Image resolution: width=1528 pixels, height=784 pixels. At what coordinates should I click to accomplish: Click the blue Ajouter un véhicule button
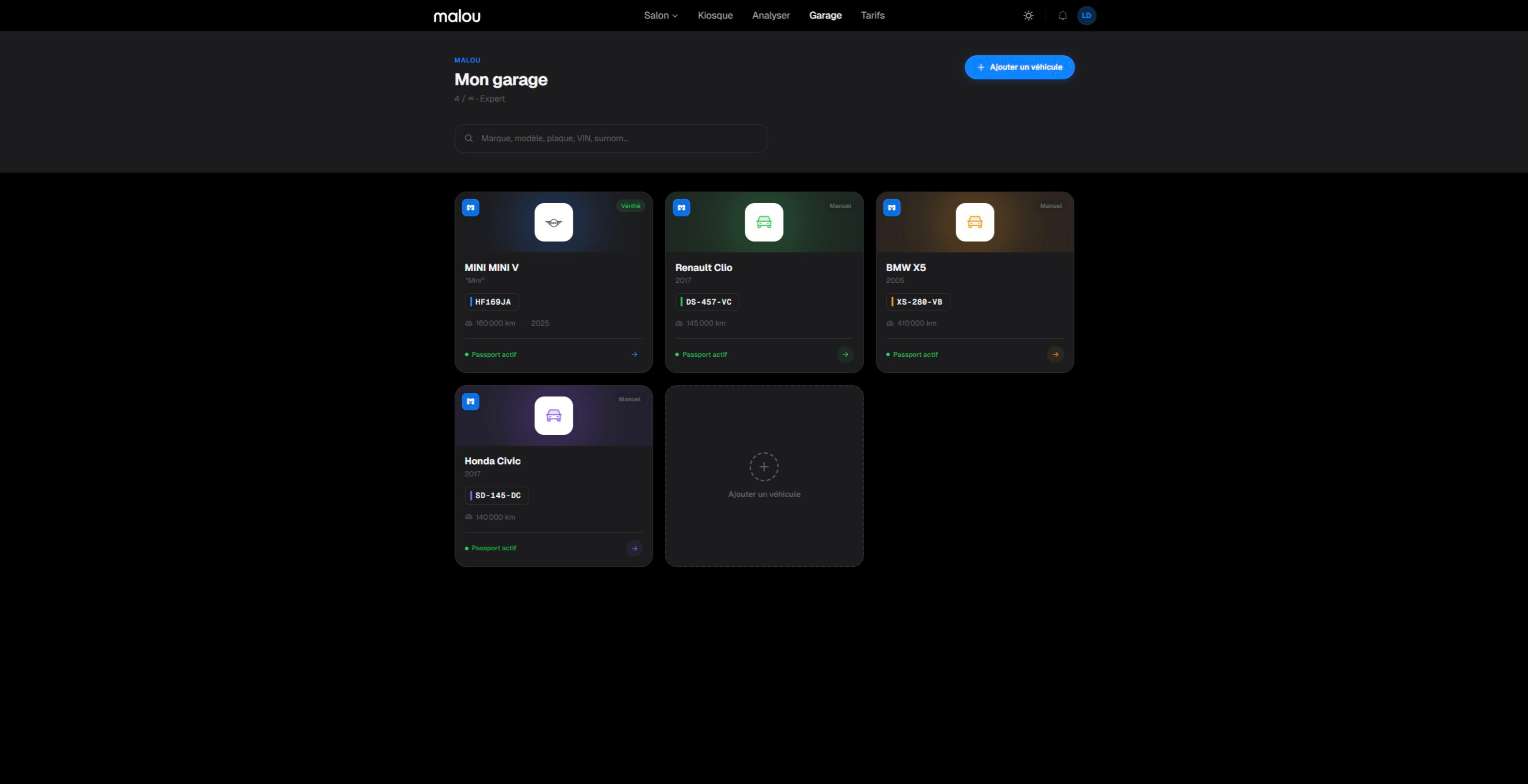(1020, 67)
